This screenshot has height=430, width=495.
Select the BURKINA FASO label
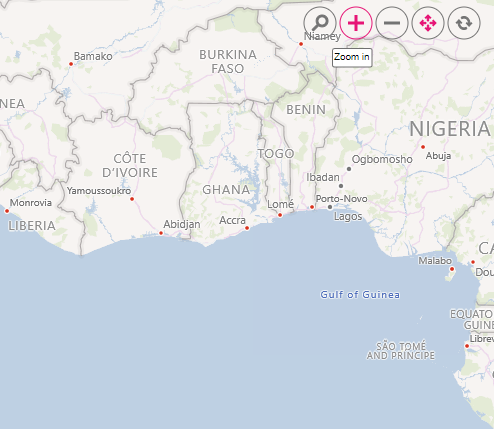(x=228, y=62)
